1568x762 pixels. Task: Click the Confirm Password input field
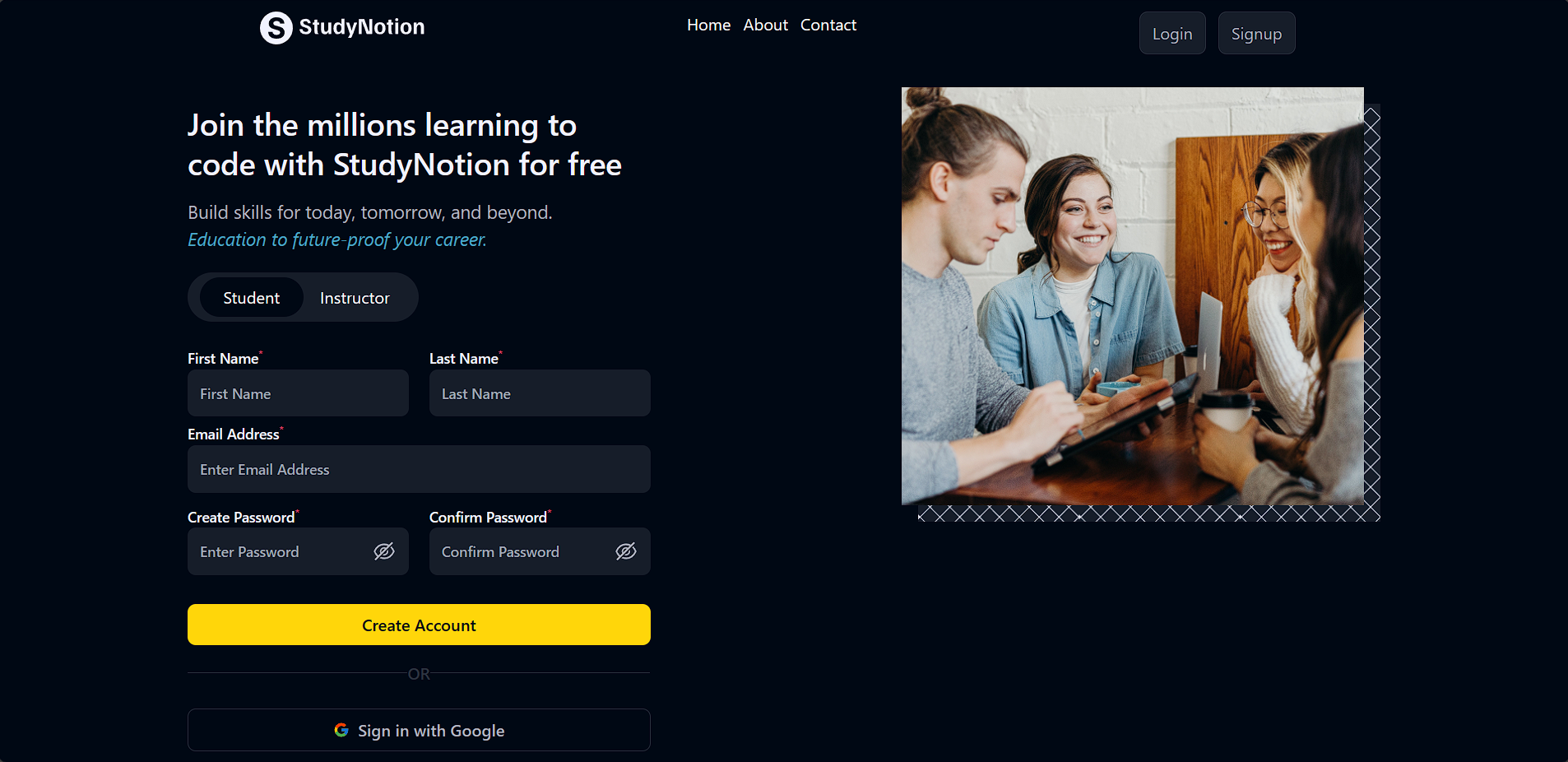coord(540,551)
